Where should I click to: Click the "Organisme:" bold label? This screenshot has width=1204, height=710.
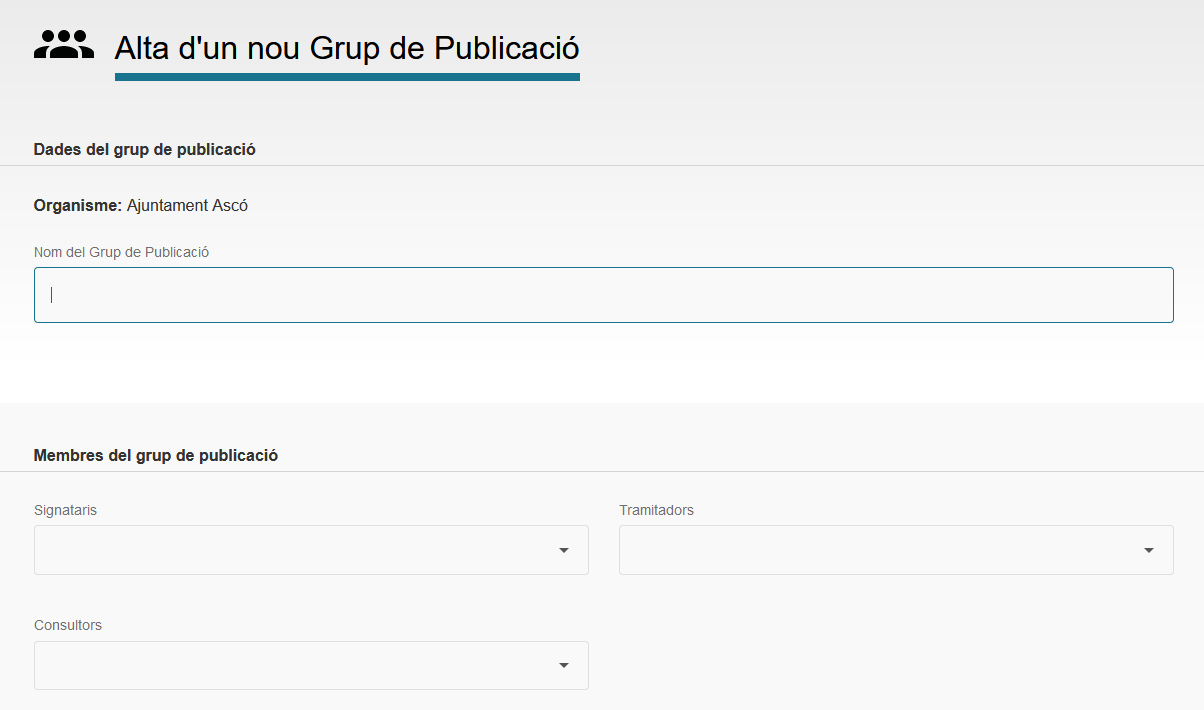[78, 205]
